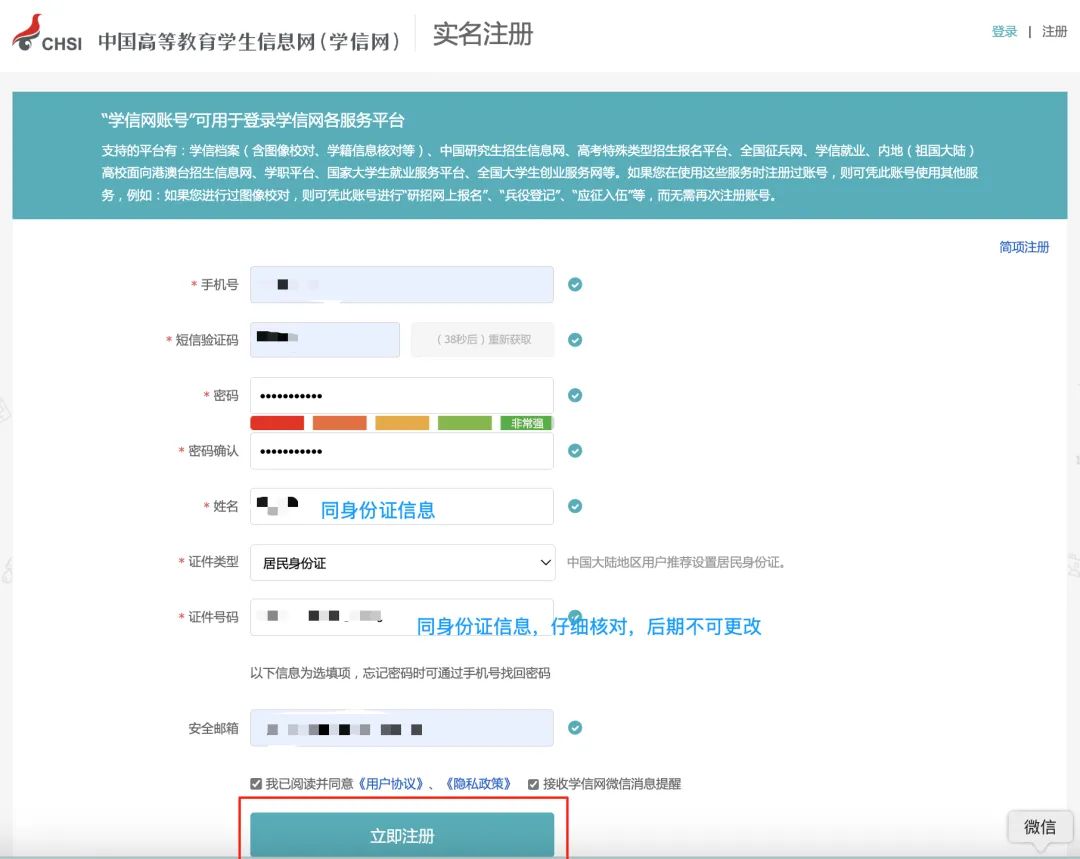The height and width of the screenshot is (859, 1080).
Task: Click the yellow password strength segment
Action: click(x=402, y=423)
